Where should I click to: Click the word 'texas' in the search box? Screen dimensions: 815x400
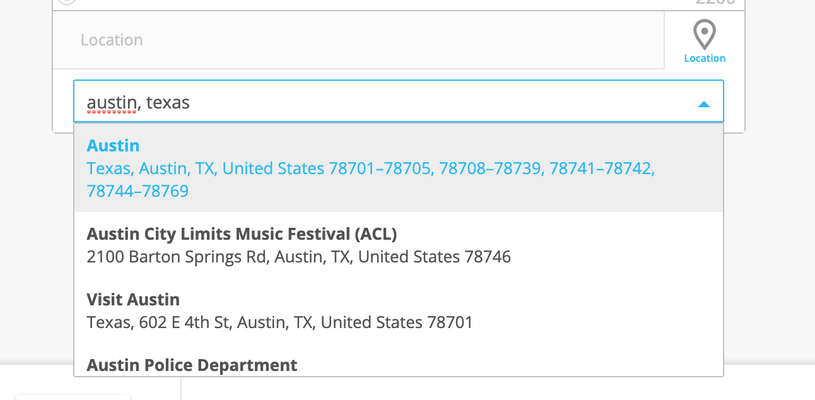[x=168, y=102]
